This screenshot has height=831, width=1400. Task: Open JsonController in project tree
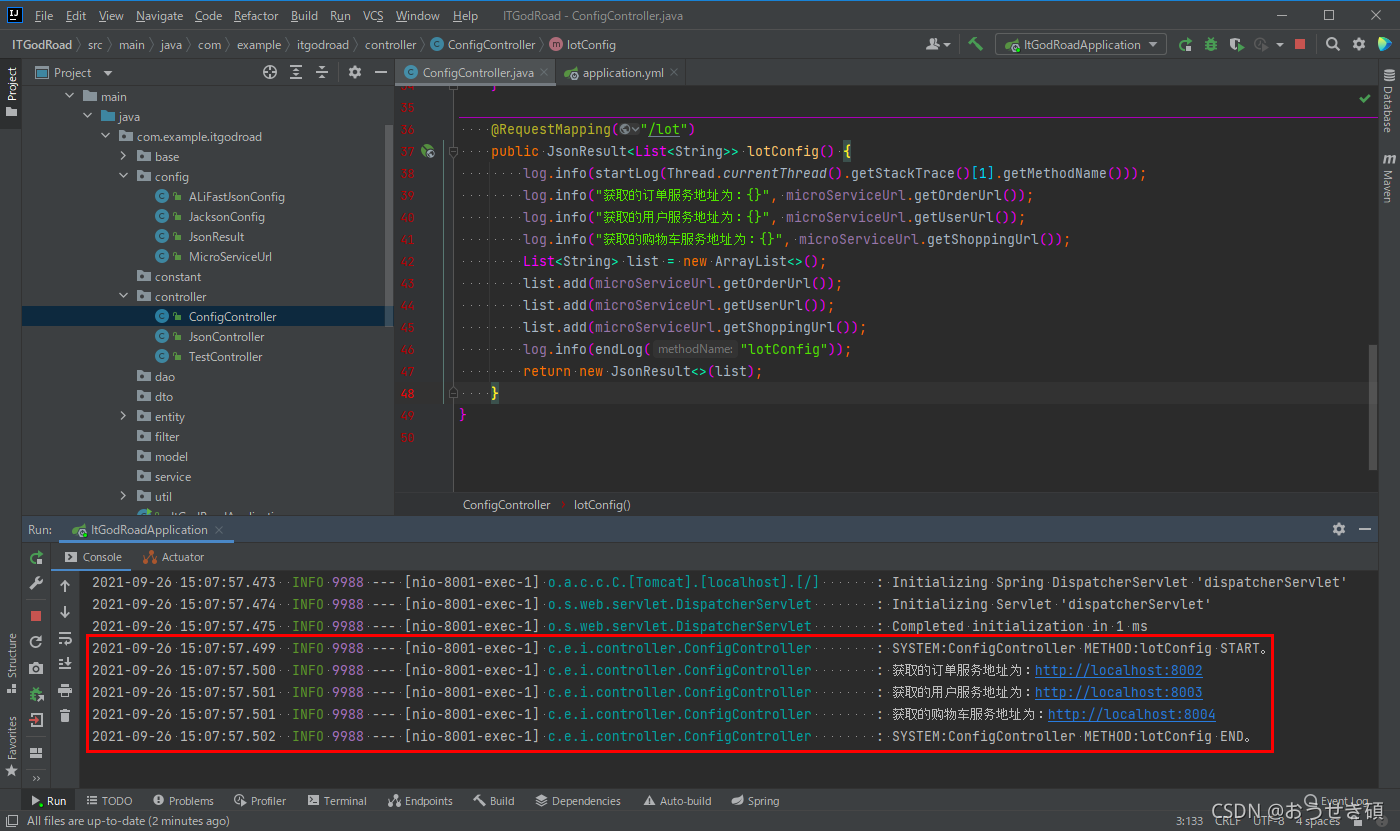point(226,337)
